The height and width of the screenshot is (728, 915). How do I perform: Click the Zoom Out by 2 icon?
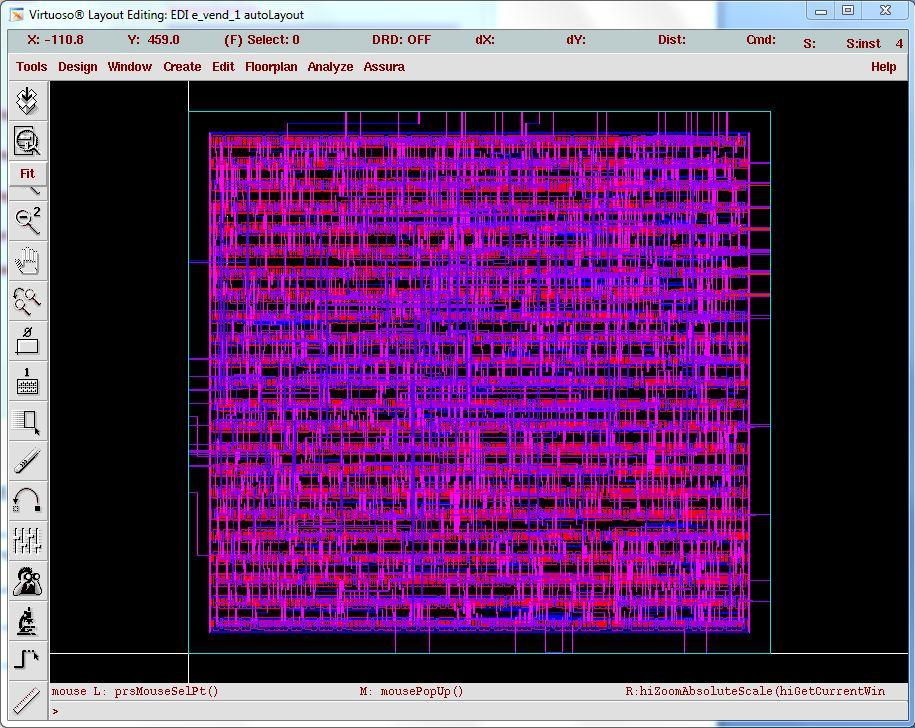click(27, 220)
